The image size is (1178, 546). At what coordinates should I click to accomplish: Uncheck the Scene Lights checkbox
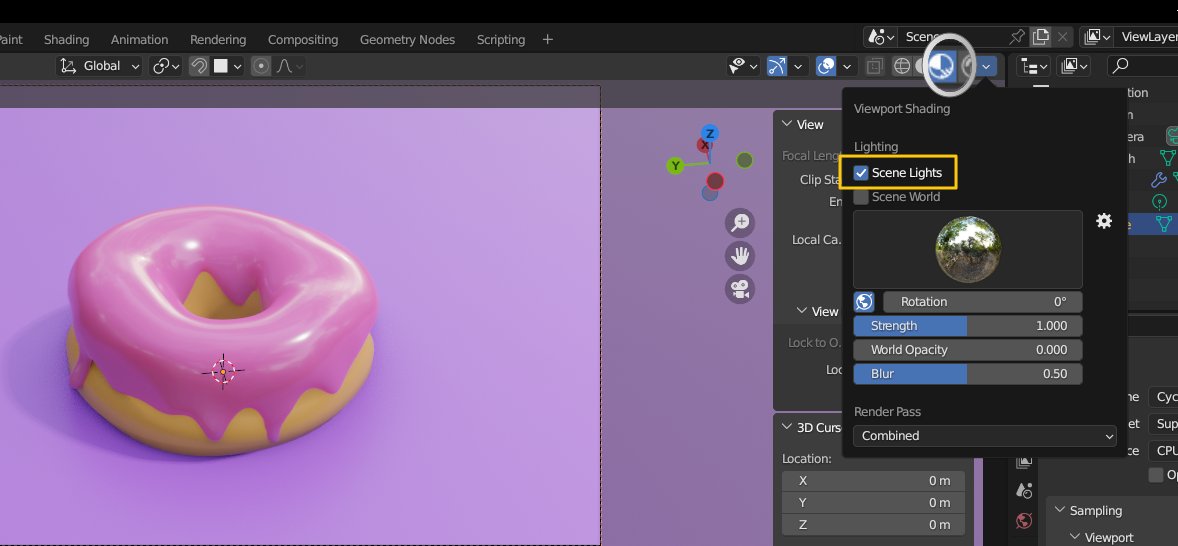(861, 173)
